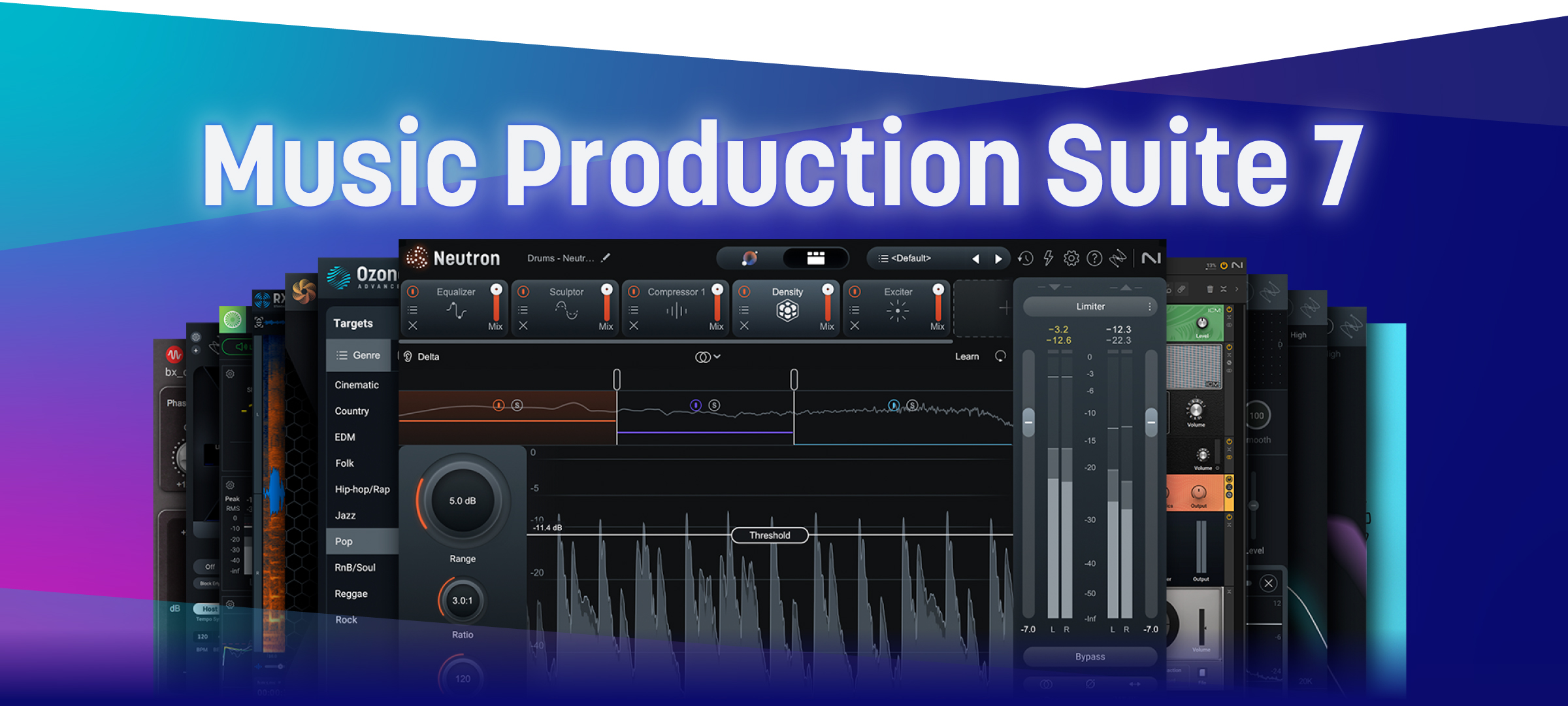
Task: Click the Neutron logo icon
Action: tap(417, 258)
